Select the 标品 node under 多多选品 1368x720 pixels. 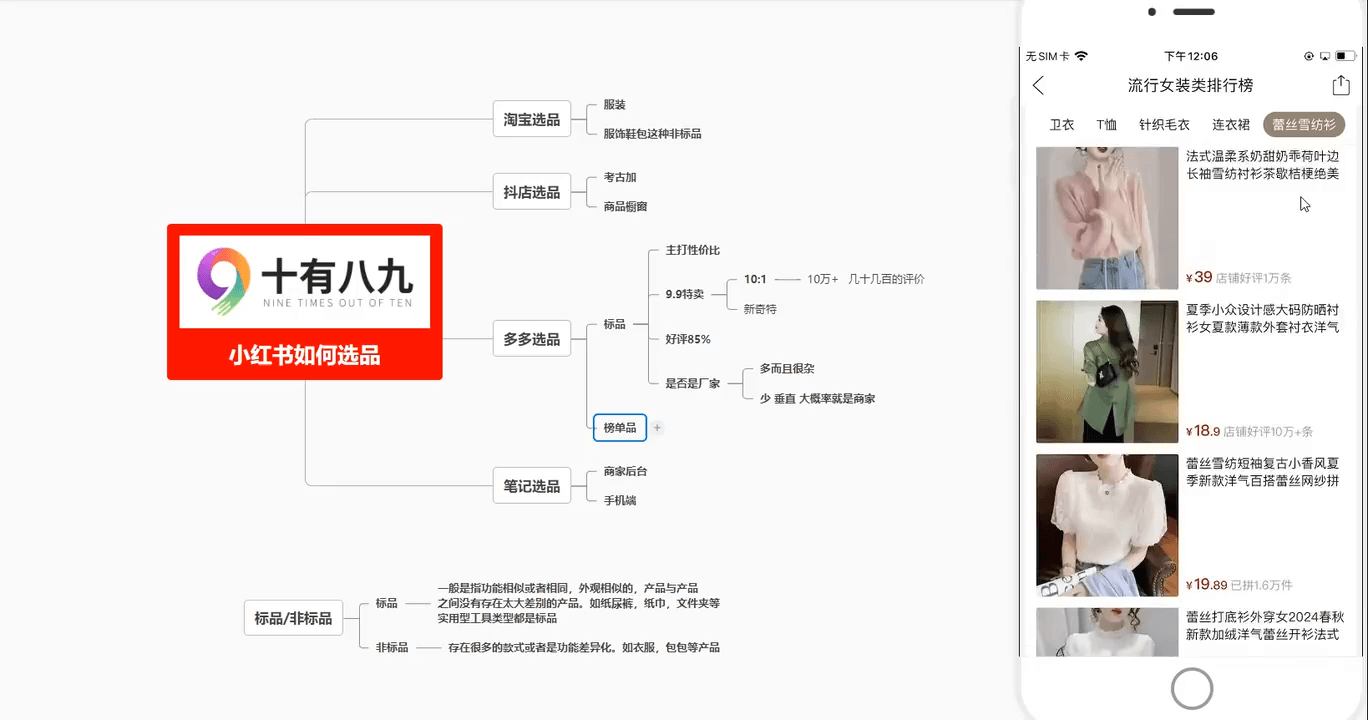coord(614,324)
